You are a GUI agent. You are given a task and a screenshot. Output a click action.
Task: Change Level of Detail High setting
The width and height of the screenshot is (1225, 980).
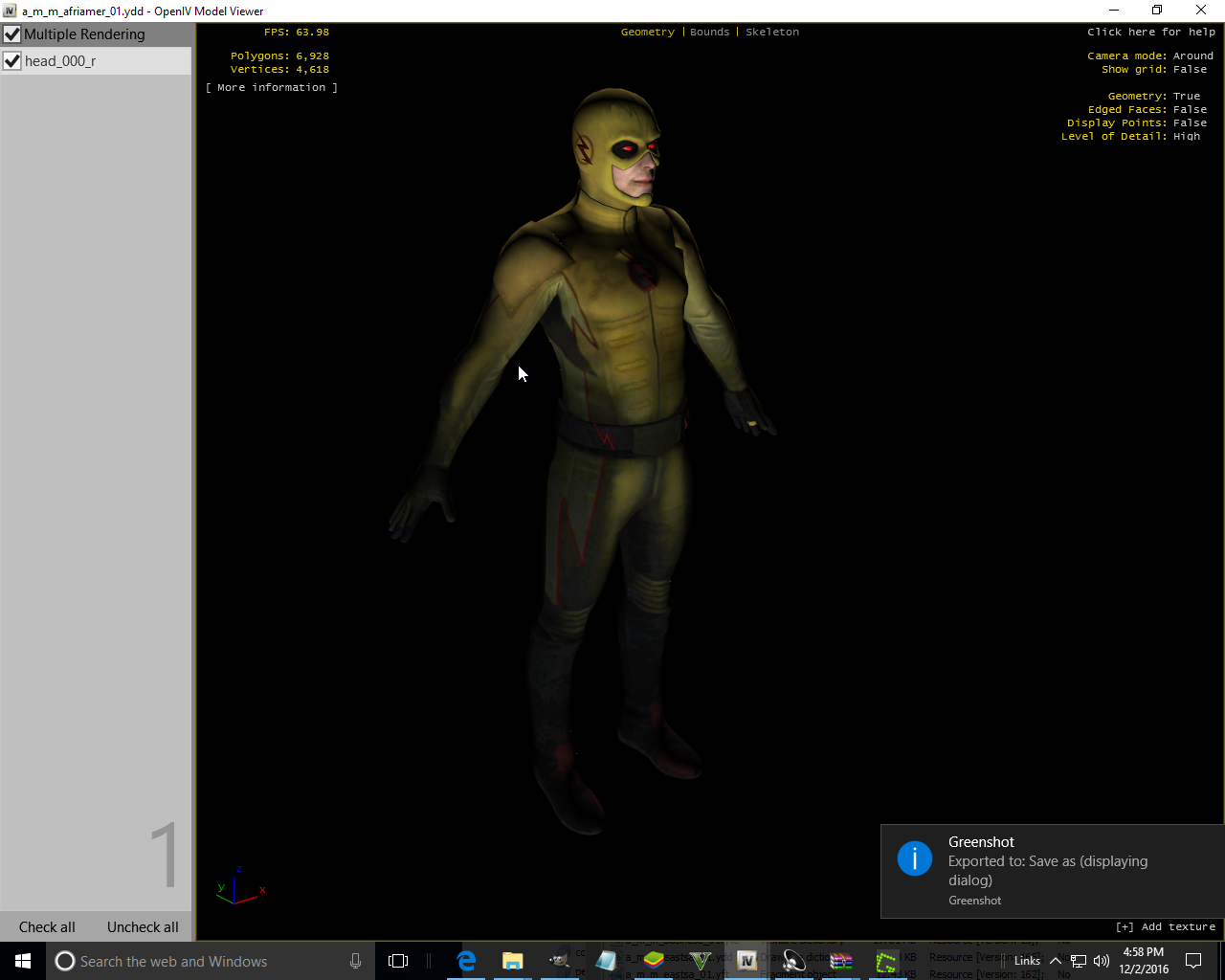point(1131,136)
